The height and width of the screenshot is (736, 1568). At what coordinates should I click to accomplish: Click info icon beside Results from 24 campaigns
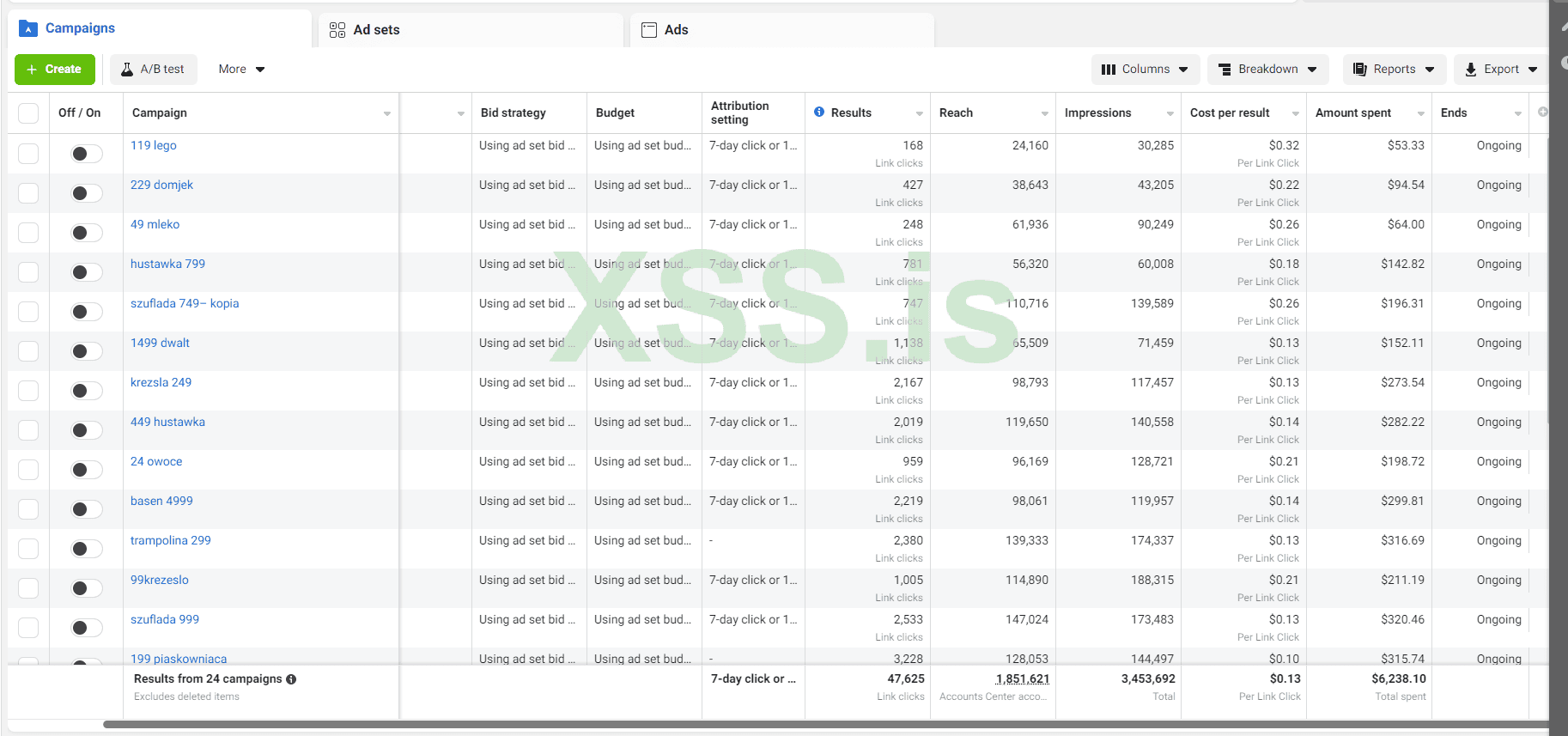(291, 679)
